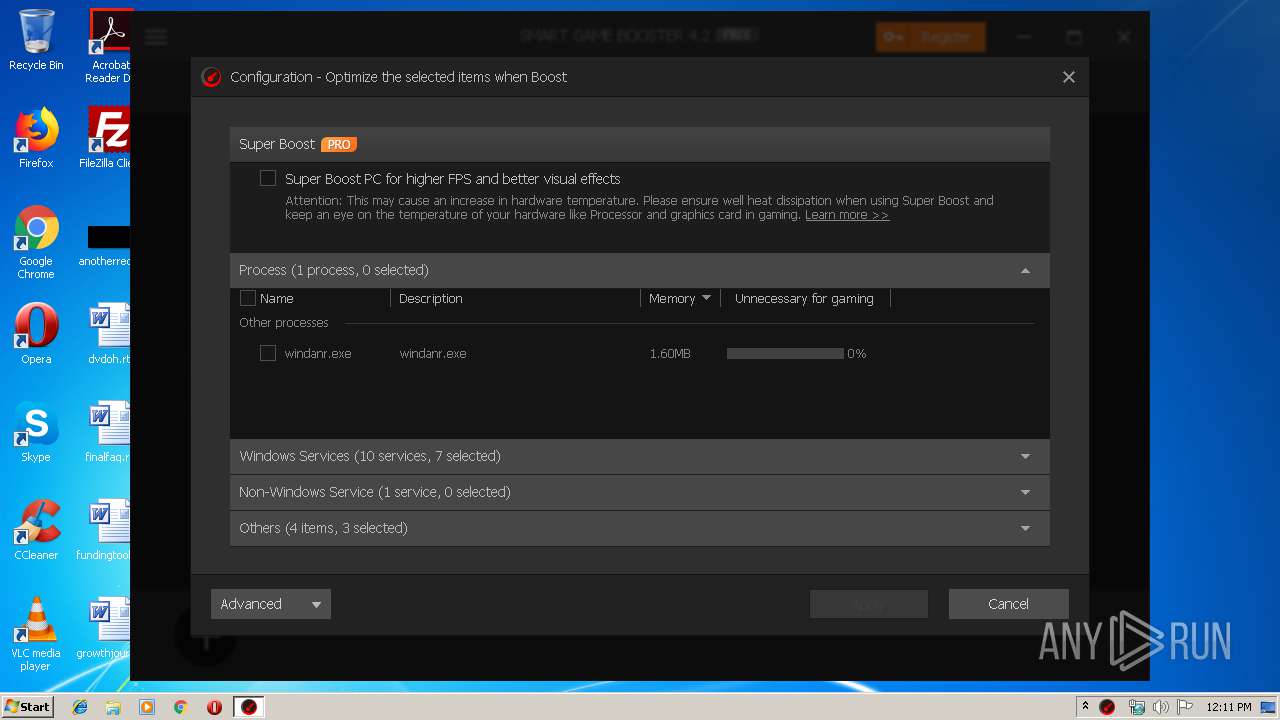The width and height of the screenshot is (1280, 720).
Task: Open the growthjou document on desktop
Action: (105, 628)
